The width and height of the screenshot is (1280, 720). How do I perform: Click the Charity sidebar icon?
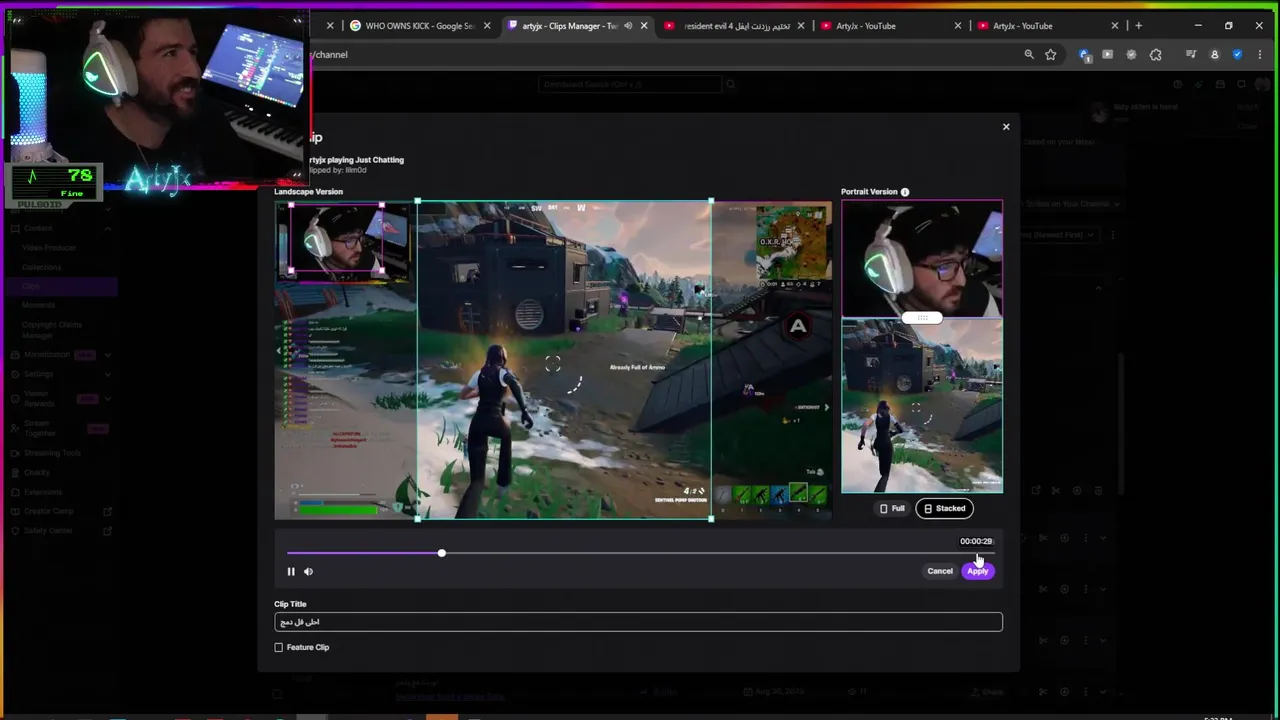[15, 473]
